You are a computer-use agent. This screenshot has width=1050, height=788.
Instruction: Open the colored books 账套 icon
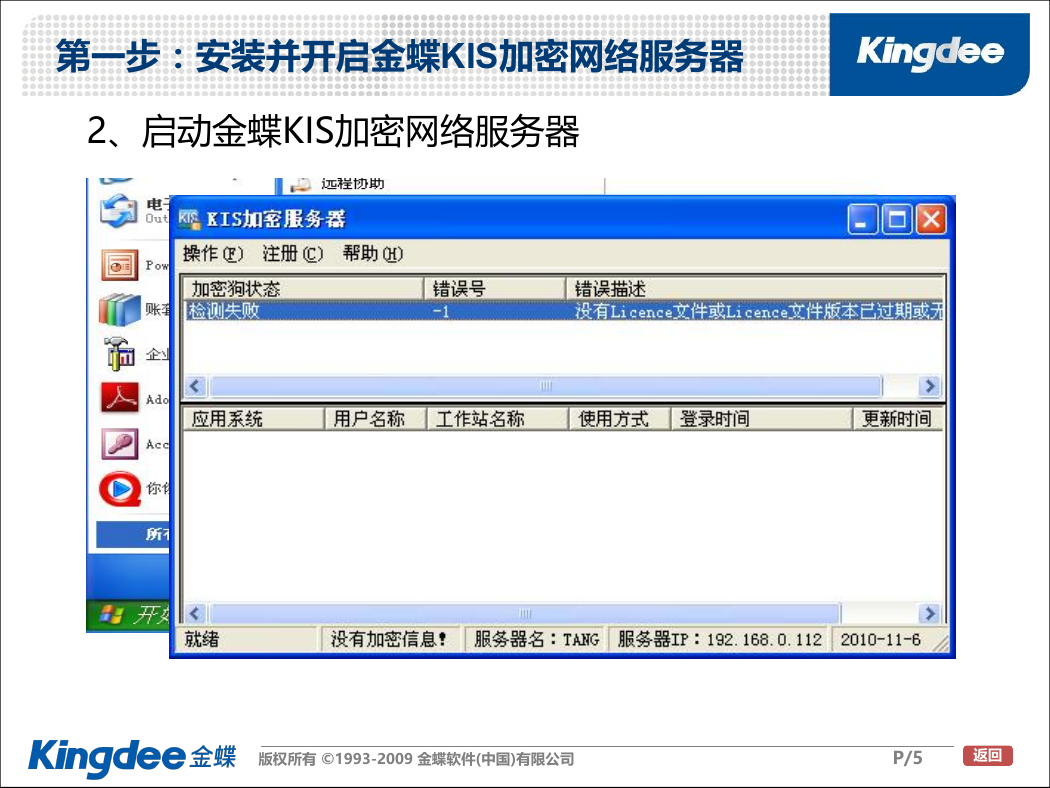120,309
